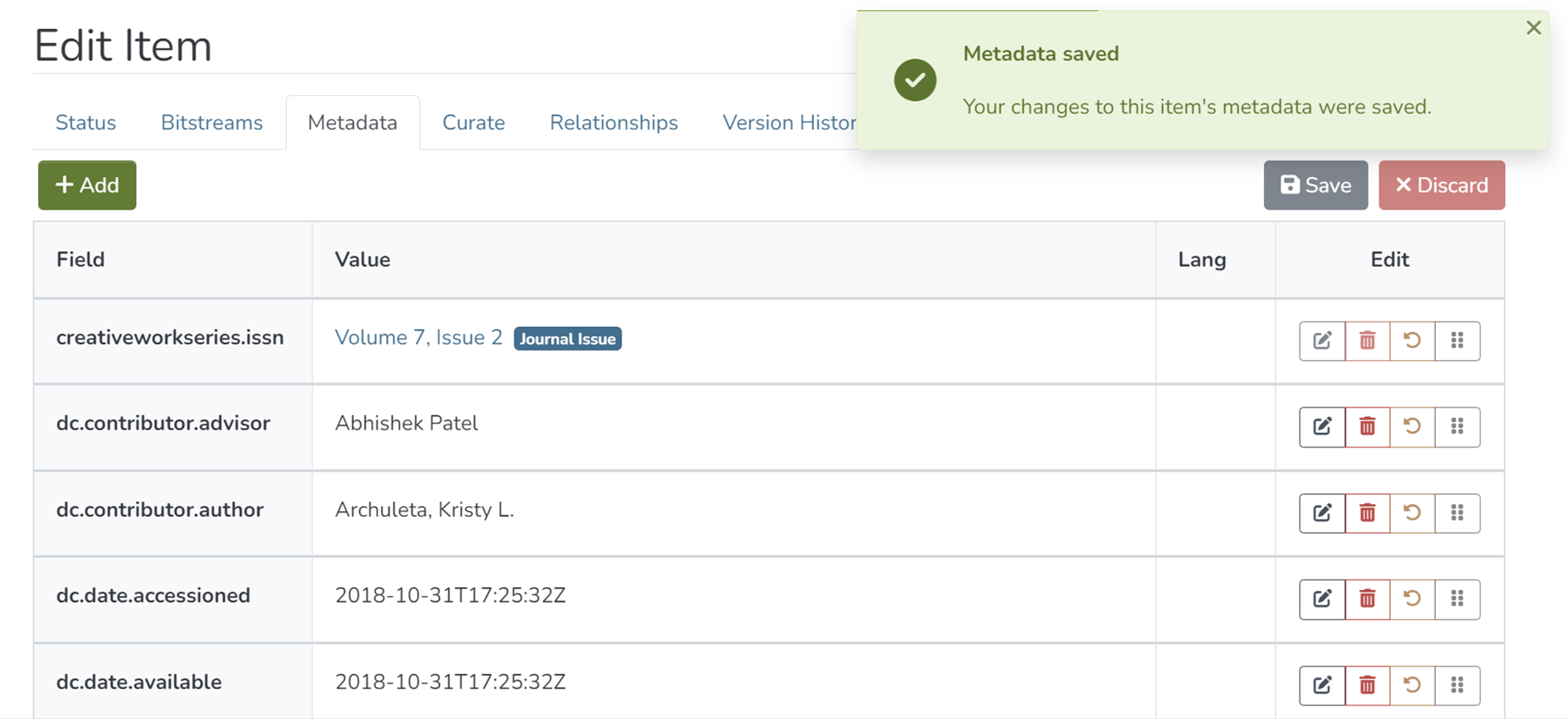
Task: Delete the dc.contributor.advisor row
Action: click(1367, 426)
